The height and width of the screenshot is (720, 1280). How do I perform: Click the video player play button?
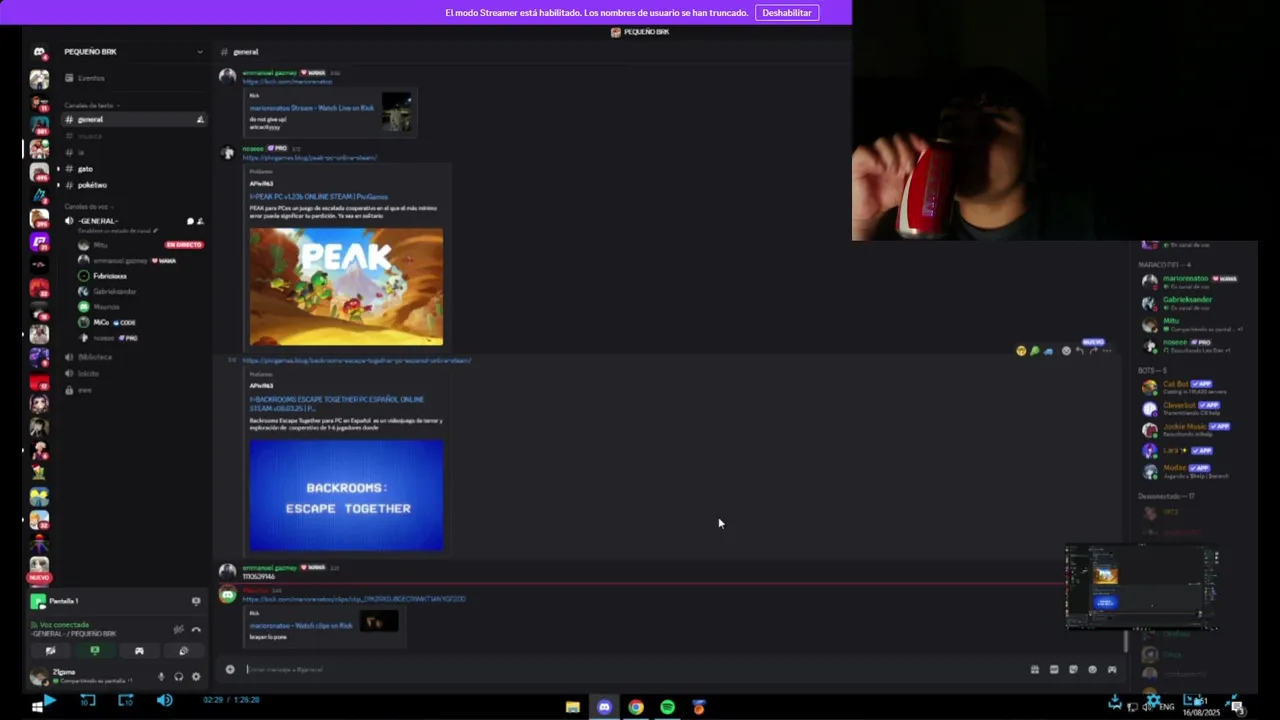(48, 700)
